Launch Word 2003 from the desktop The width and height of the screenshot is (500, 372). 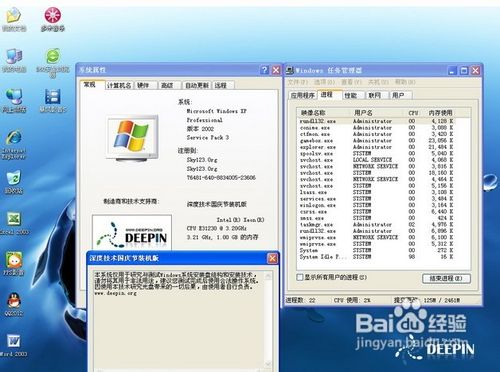[x=13, y=345]
